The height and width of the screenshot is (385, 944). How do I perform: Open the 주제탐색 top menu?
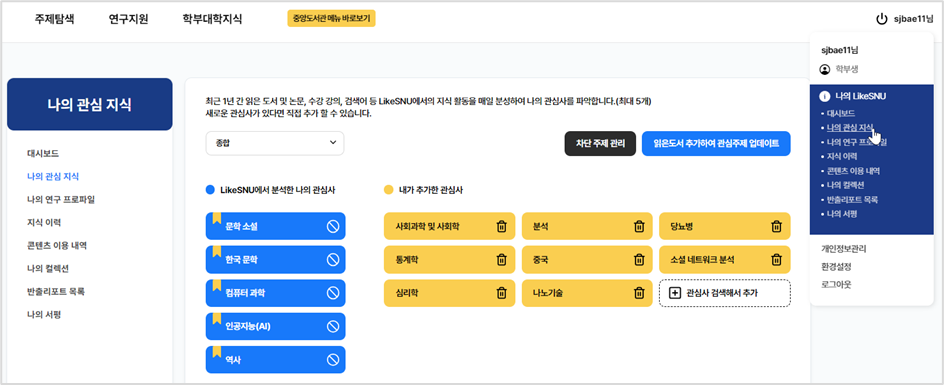[x=54, y=19]
